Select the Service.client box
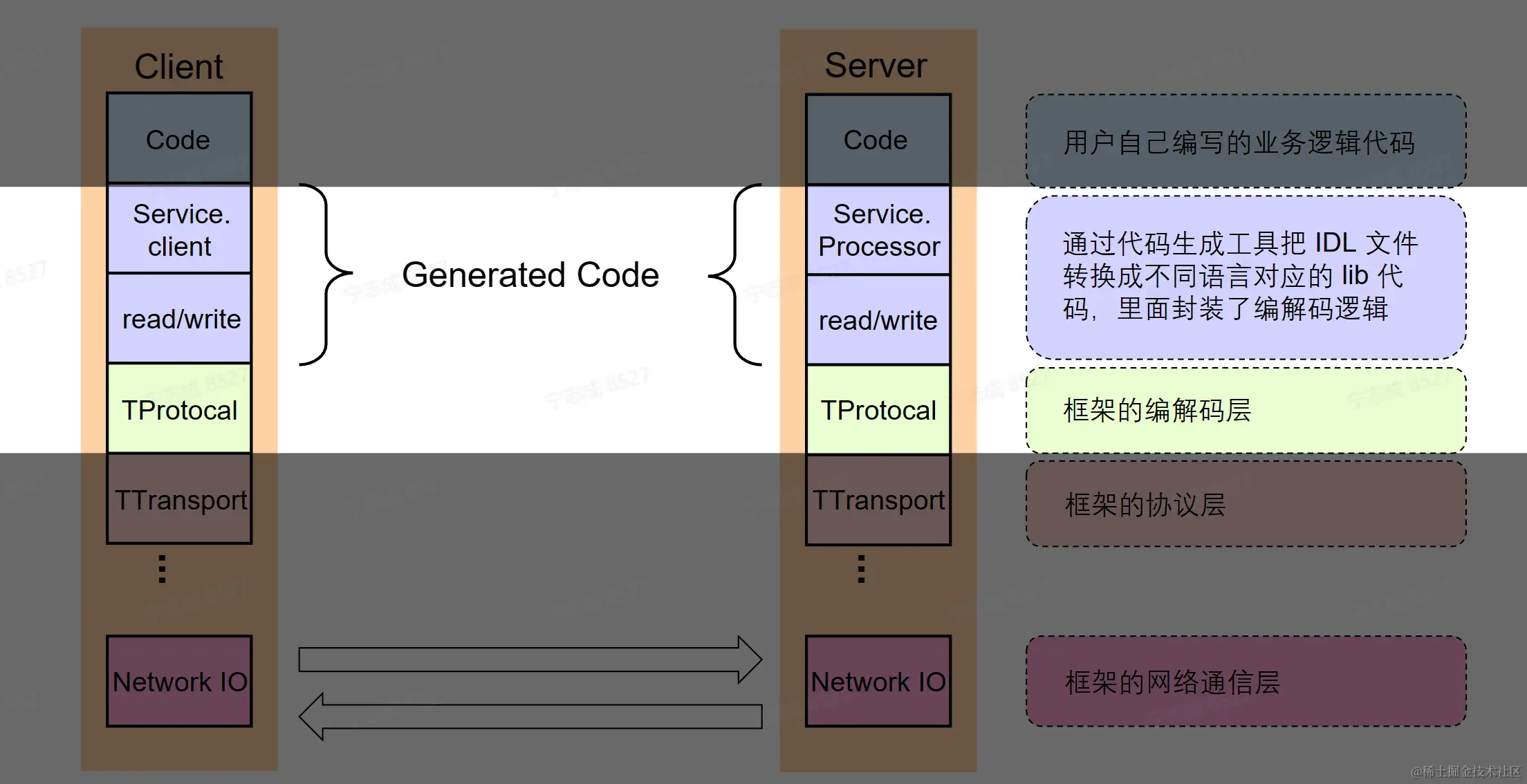Screen dimensions: 1527x784 point(179,230)
